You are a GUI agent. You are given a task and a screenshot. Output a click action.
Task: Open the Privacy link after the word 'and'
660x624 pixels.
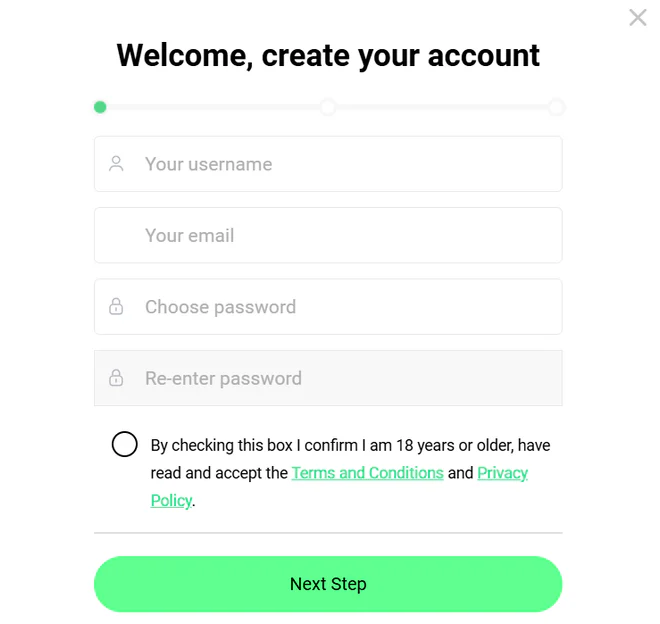(x=503, y=473)
